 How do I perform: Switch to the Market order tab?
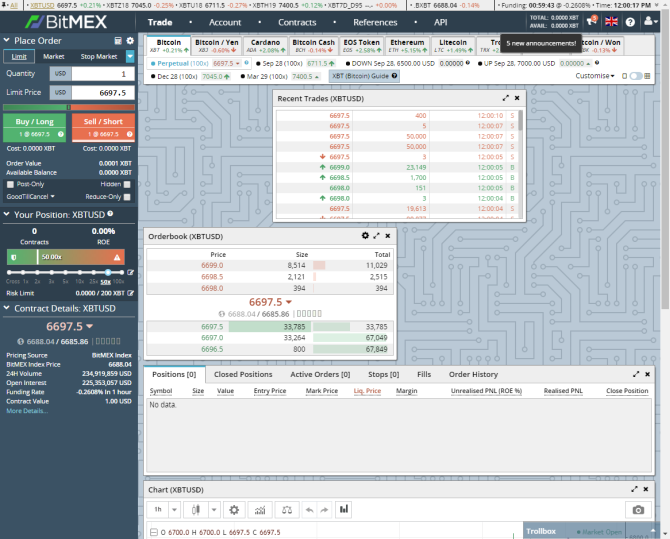(x=54, y=56)
